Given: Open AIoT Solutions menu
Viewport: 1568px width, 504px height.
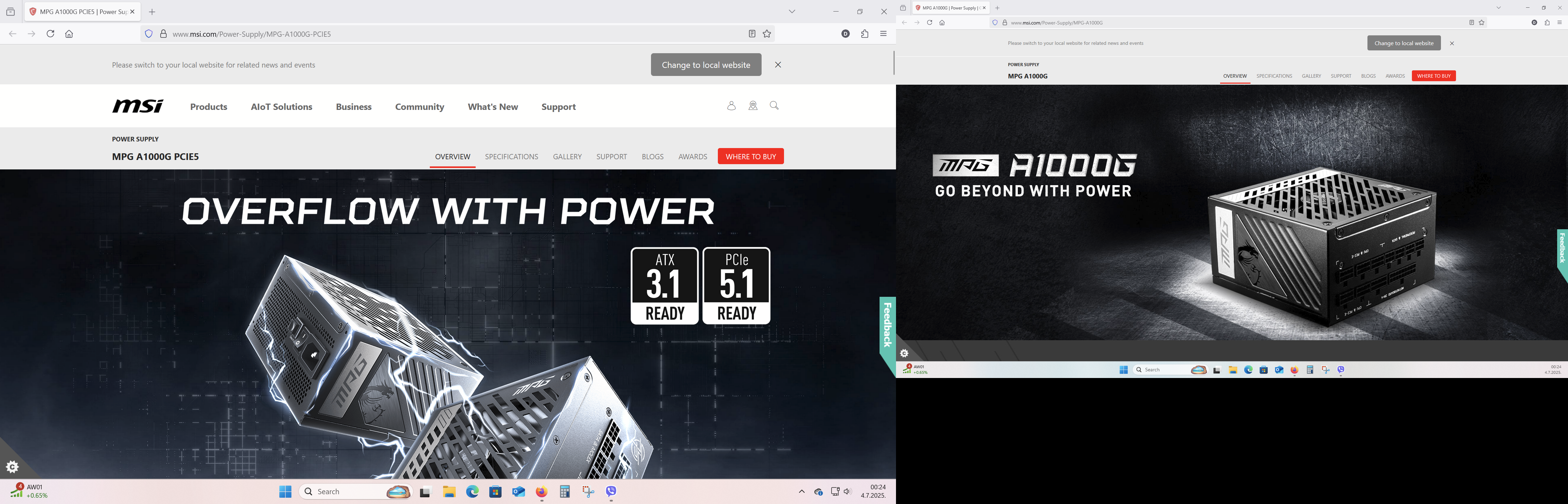Looking at the screenshot, I should tap(281, 106).
